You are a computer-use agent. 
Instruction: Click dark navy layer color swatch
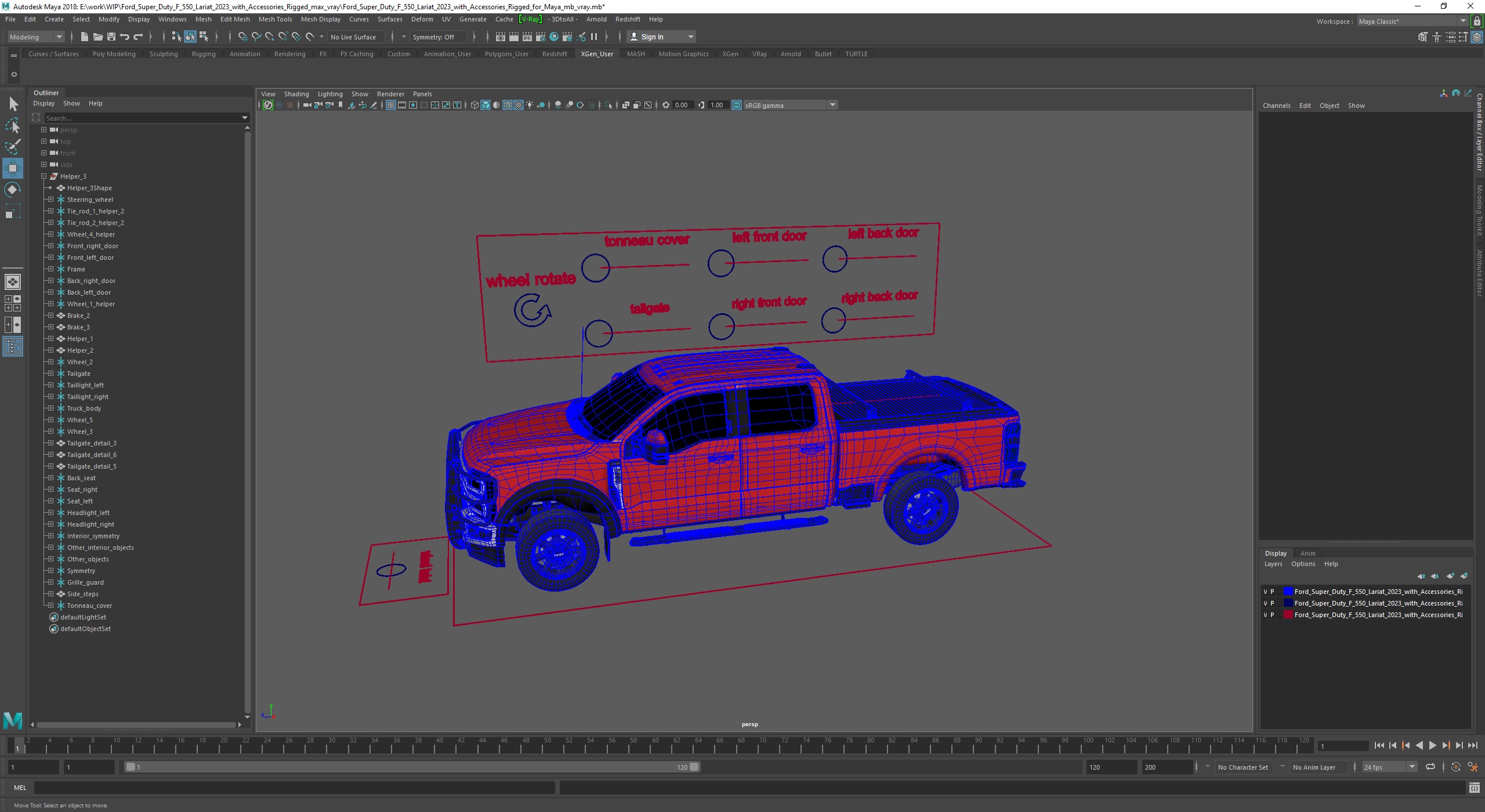(1288, 603)
